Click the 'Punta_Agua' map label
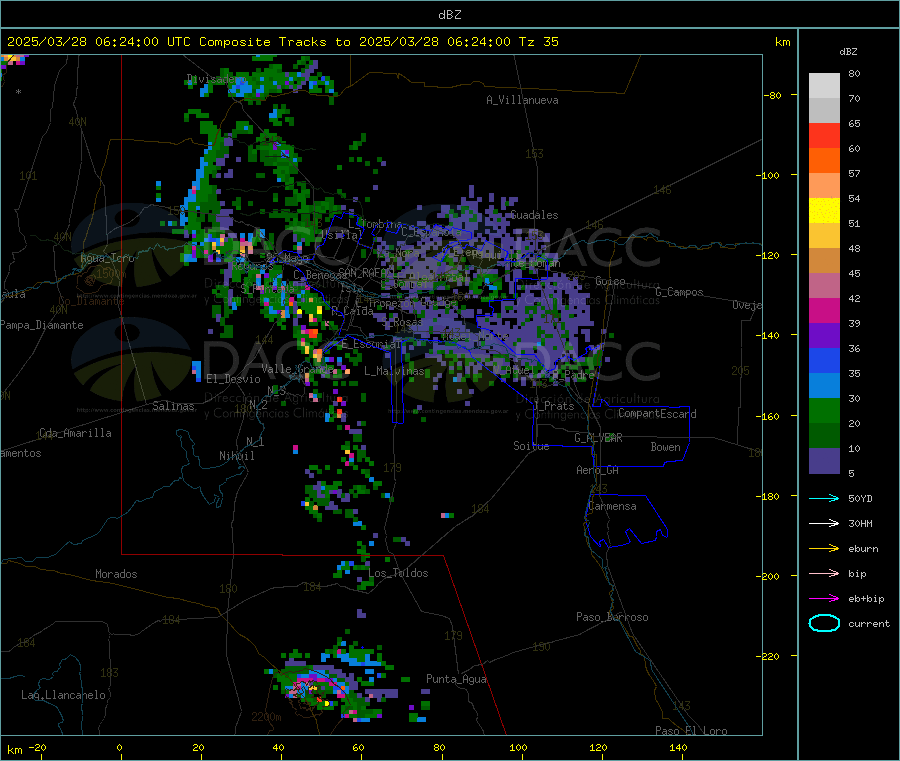 coord(456,679)
